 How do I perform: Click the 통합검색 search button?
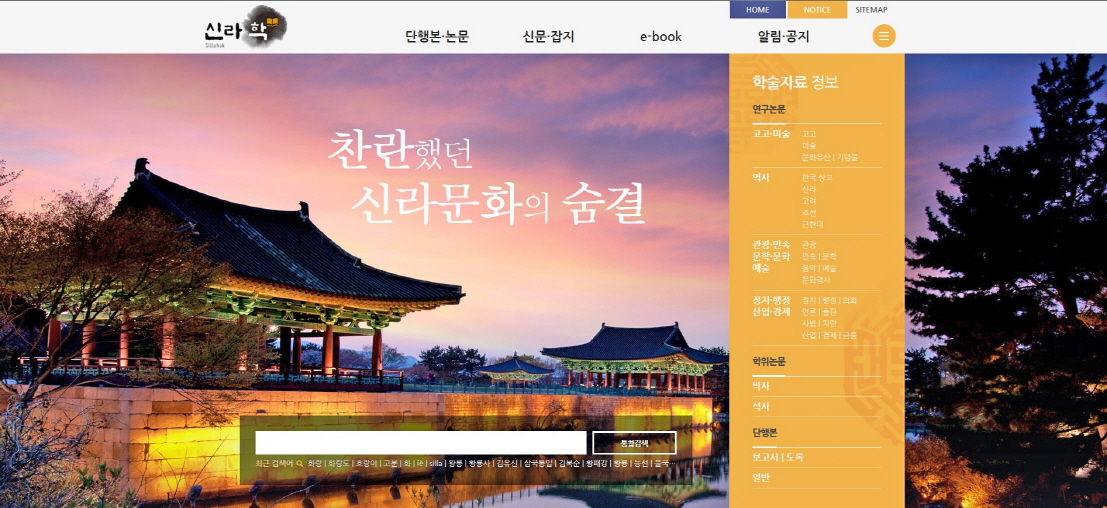tap(634, 442)
